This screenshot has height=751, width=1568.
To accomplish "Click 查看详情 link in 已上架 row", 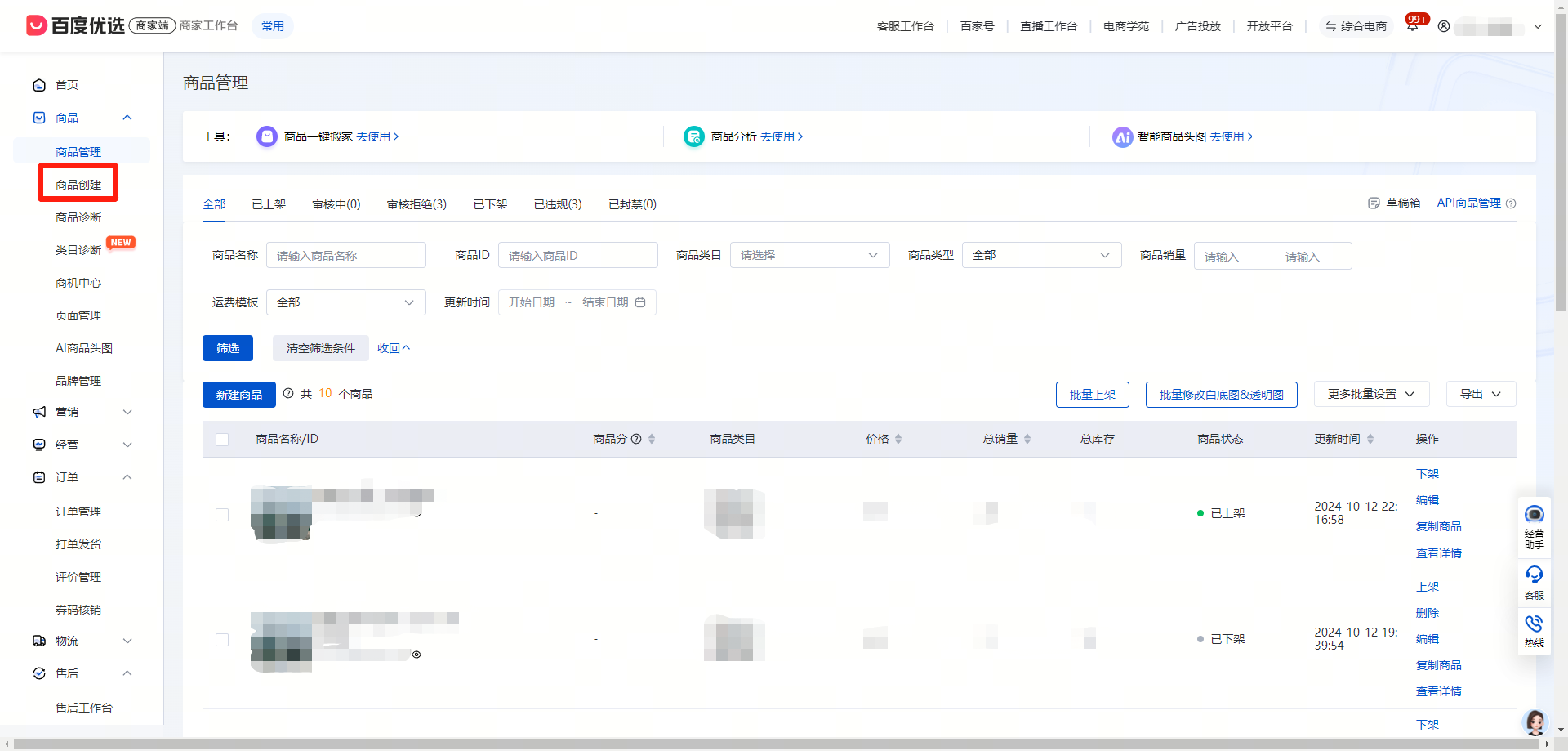I will pyautogui.click(x=1439, y=553).
